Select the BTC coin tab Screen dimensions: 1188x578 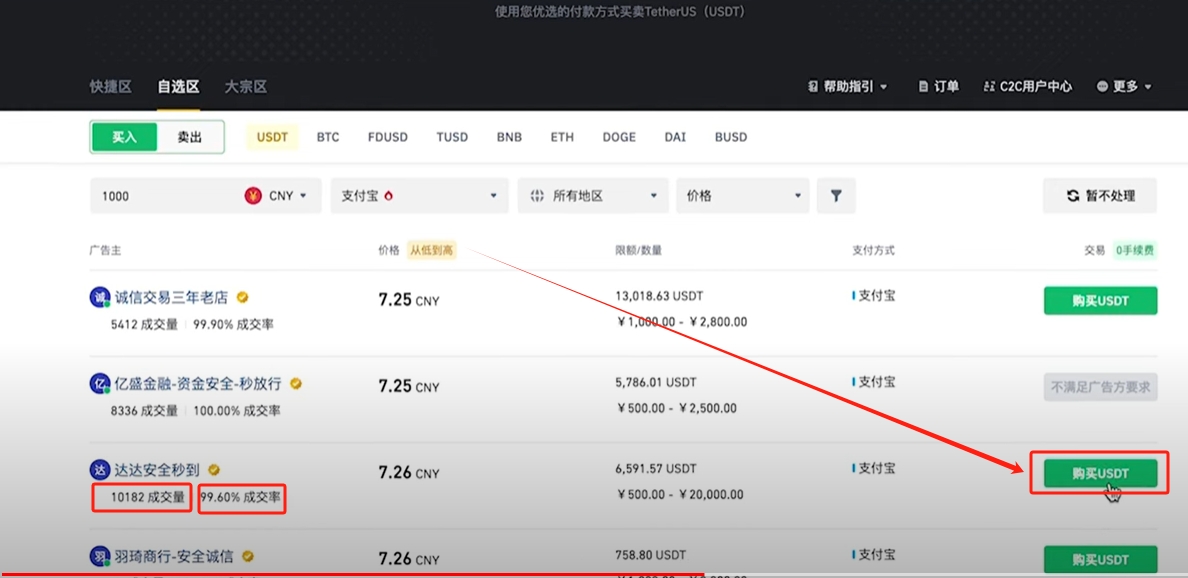tap(328, 137)
